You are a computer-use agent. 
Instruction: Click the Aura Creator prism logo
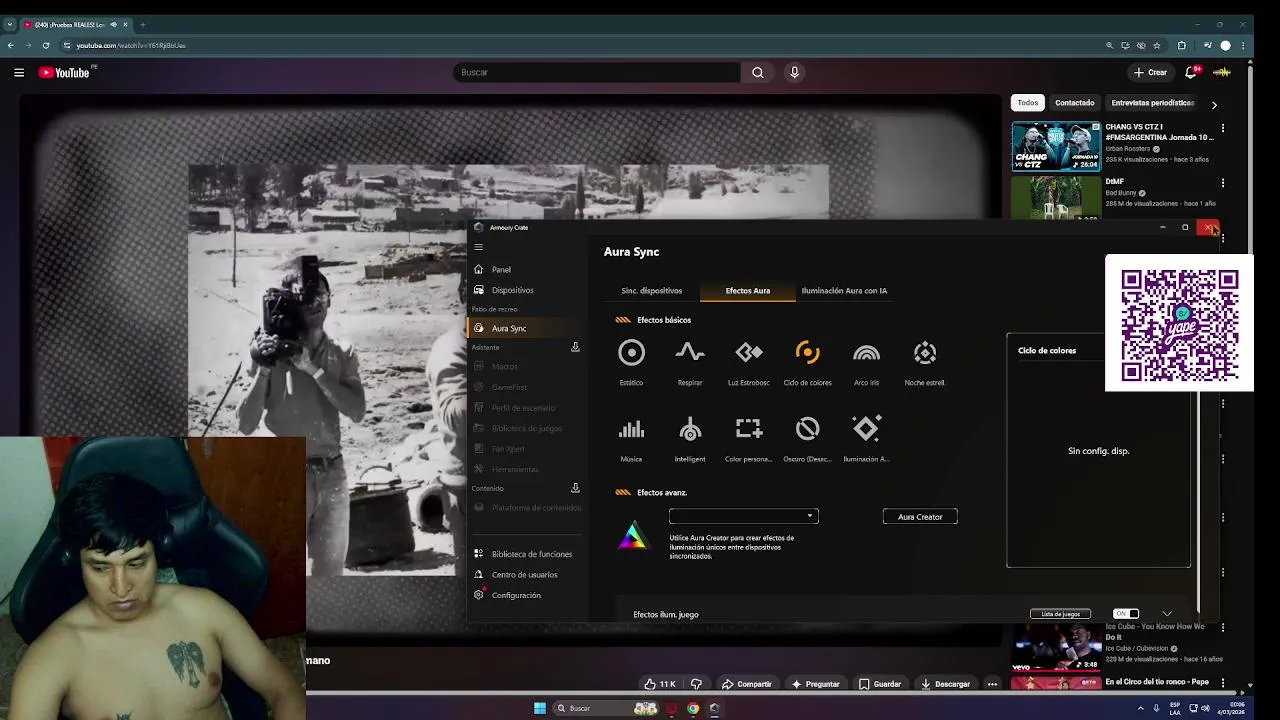(632, 536)
